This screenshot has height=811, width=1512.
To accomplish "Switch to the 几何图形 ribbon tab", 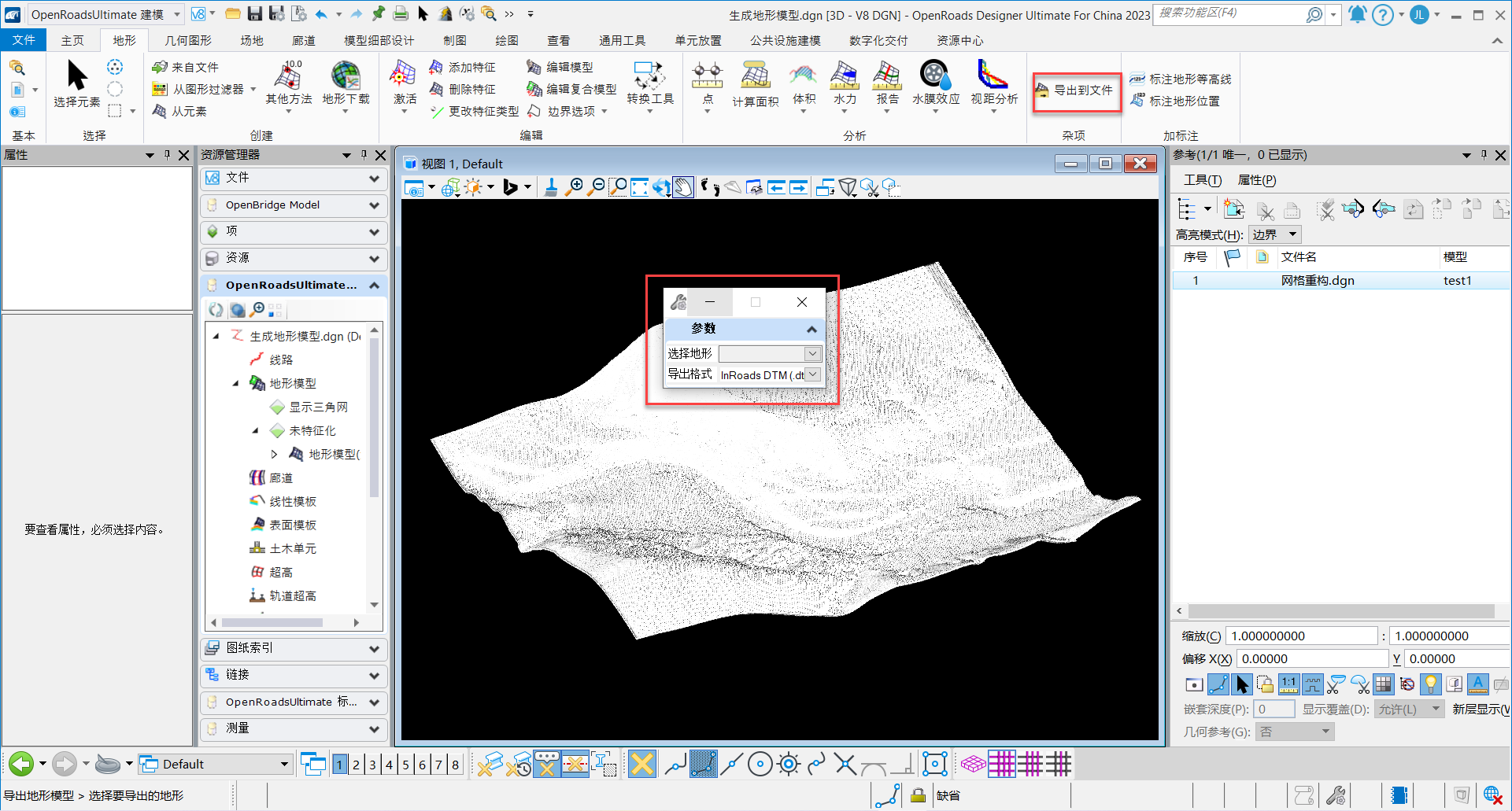I will coord(188,40).
